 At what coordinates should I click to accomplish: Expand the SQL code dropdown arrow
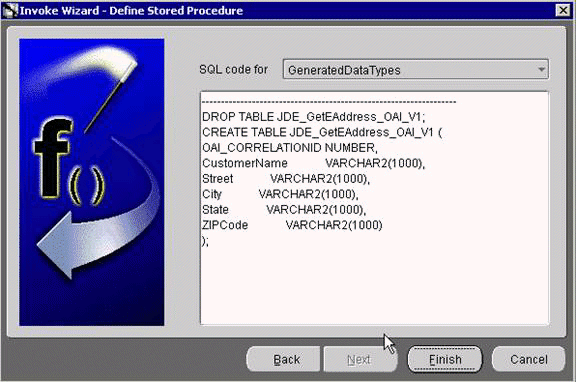541,69
